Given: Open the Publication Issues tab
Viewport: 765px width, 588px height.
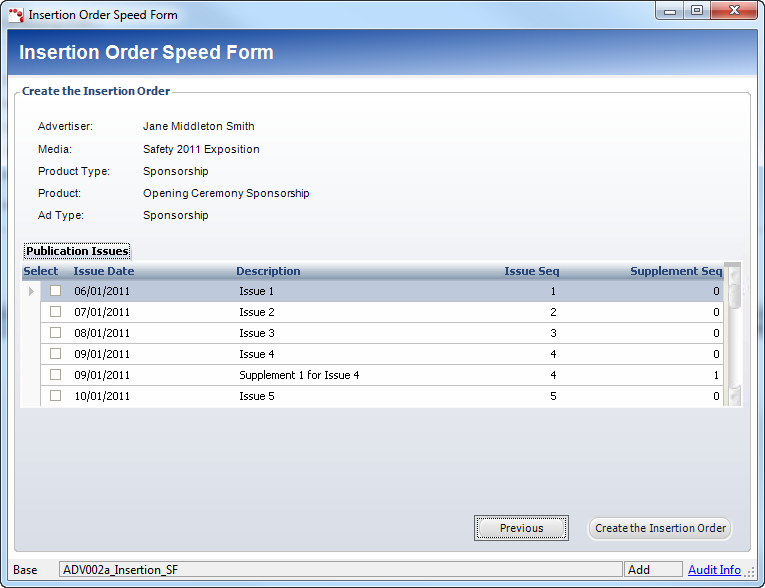Looking at the screenshot, I should coord(77,251).
